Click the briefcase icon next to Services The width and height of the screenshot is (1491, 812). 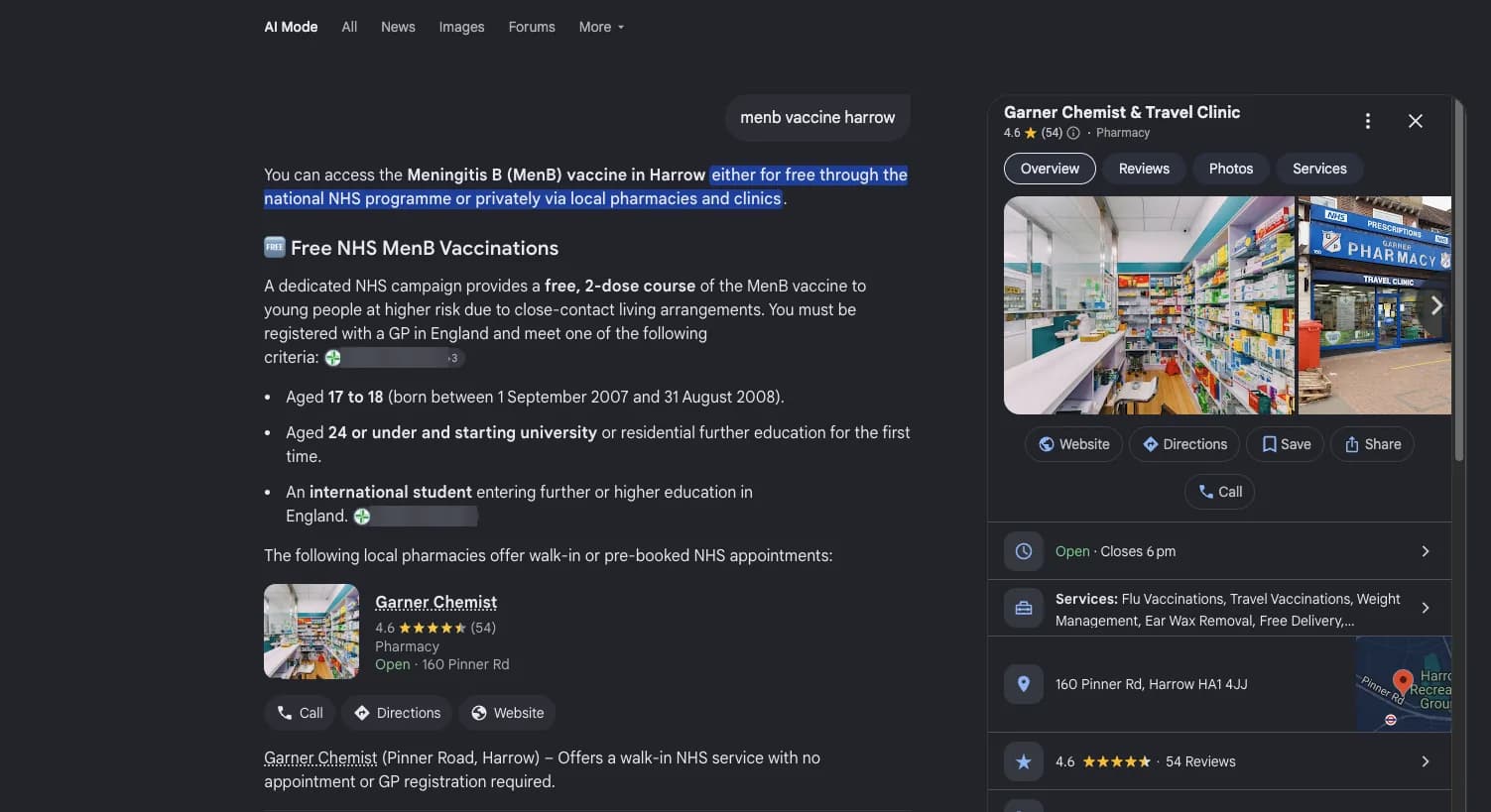(1024, 609)
